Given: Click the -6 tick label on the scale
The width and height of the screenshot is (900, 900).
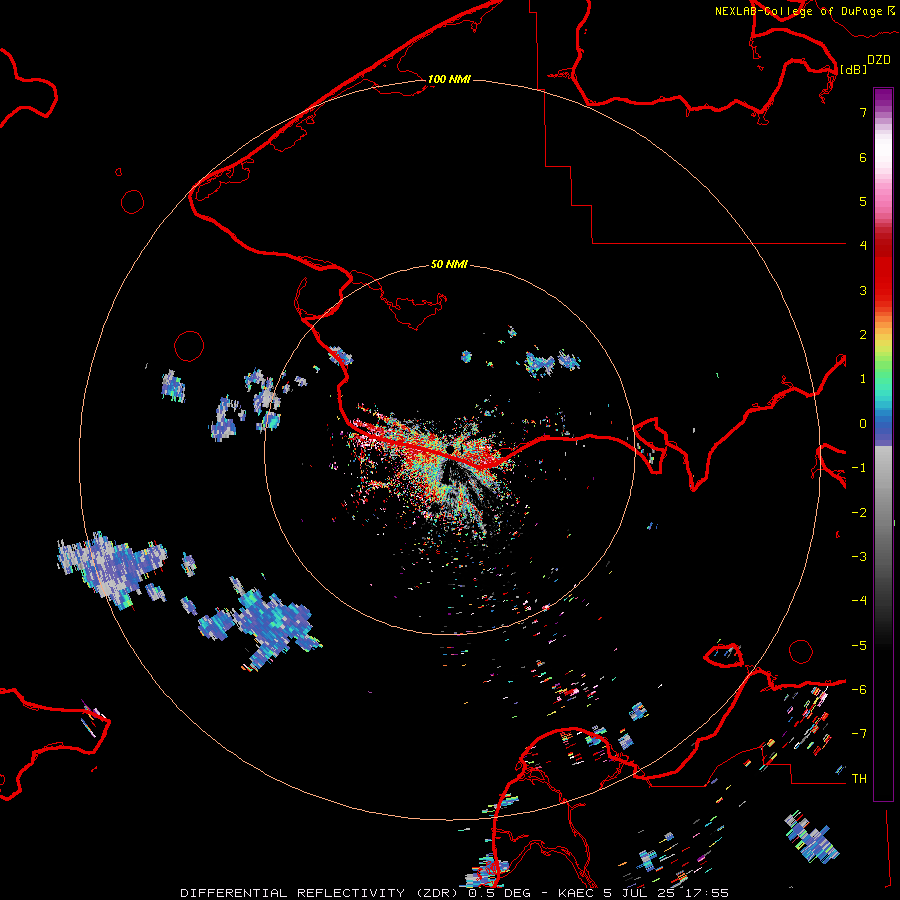Looking at the screenshot, I should pyautogui.click(x=859, y=690).
